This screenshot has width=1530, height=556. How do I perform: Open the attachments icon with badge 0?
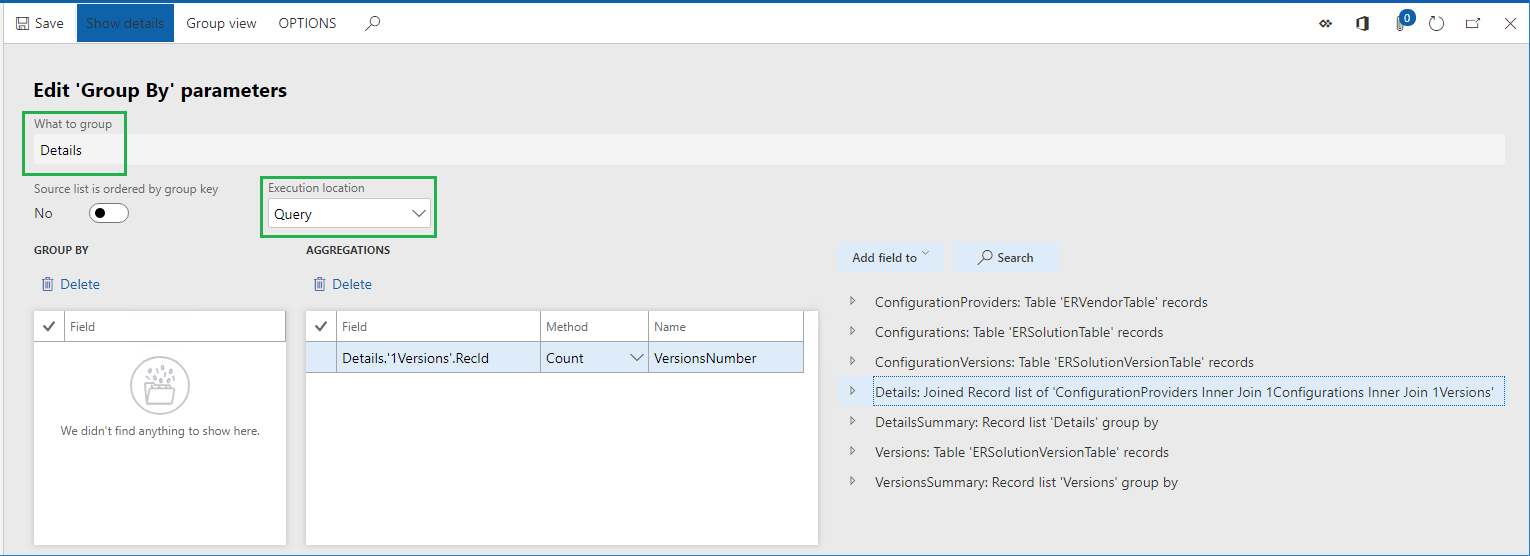1401,22
